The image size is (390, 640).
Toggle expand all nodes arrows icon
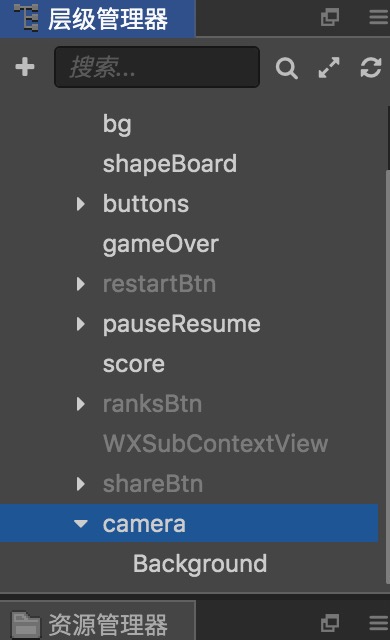tap(329, 67)
